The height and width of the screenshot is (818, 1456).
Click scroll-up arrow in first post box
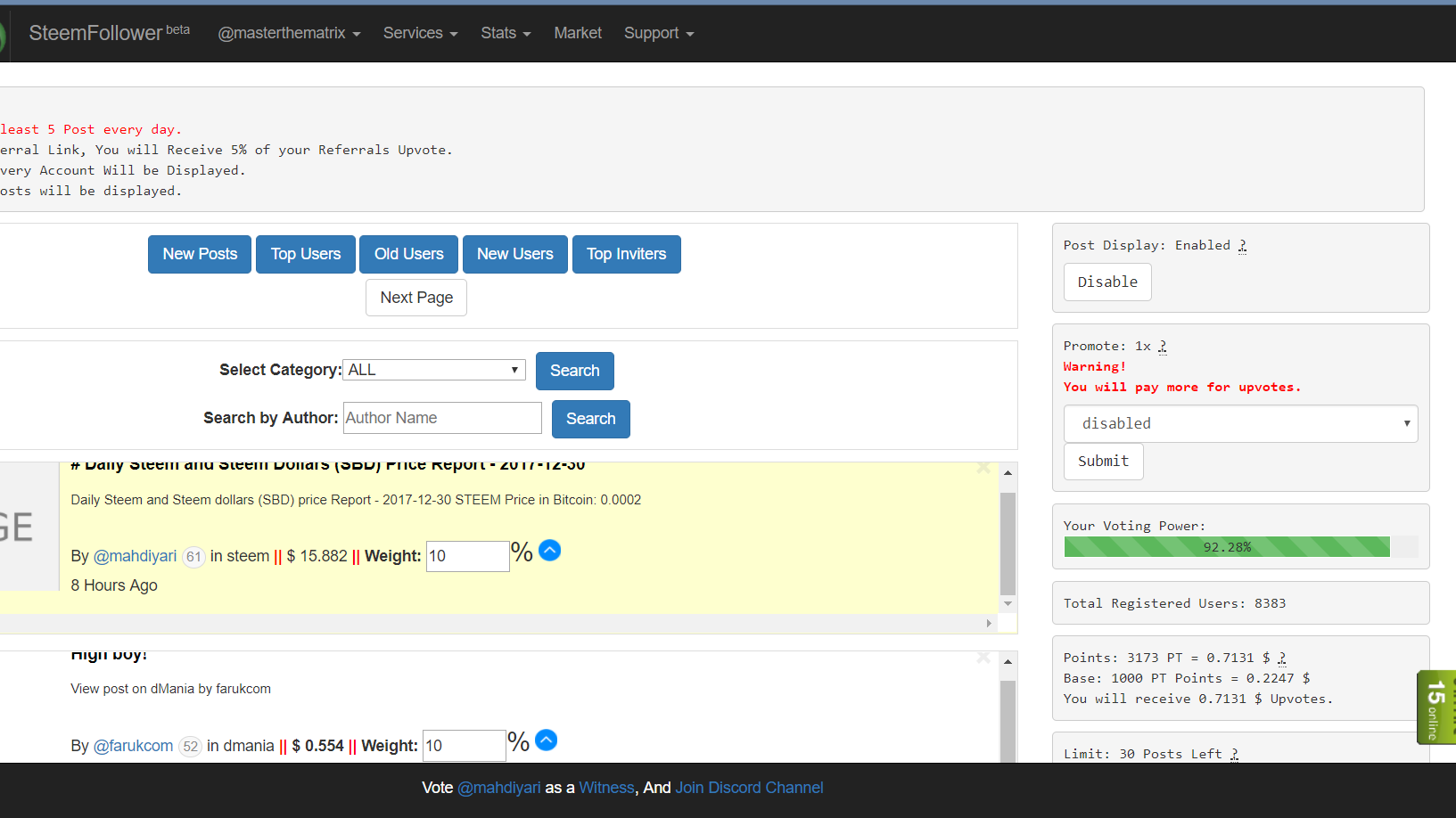point(1008,473)
